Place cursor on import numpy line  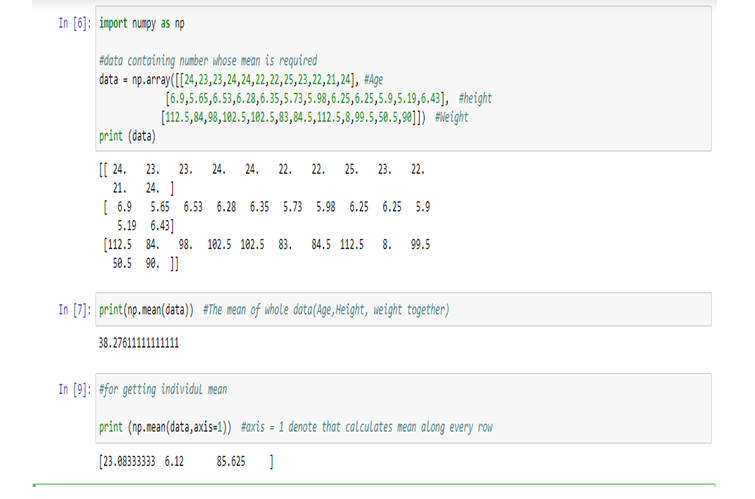pos(142,23)
